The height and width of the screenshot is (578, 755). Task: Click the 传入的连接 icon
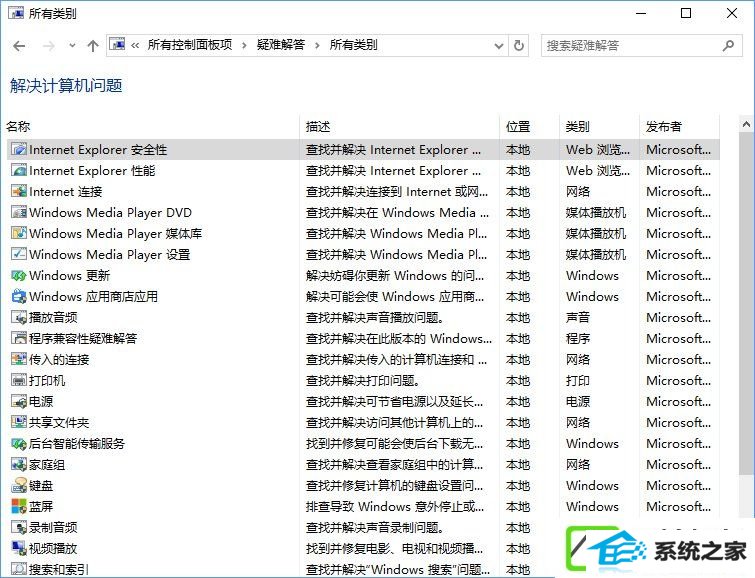(x=19, y=359)
